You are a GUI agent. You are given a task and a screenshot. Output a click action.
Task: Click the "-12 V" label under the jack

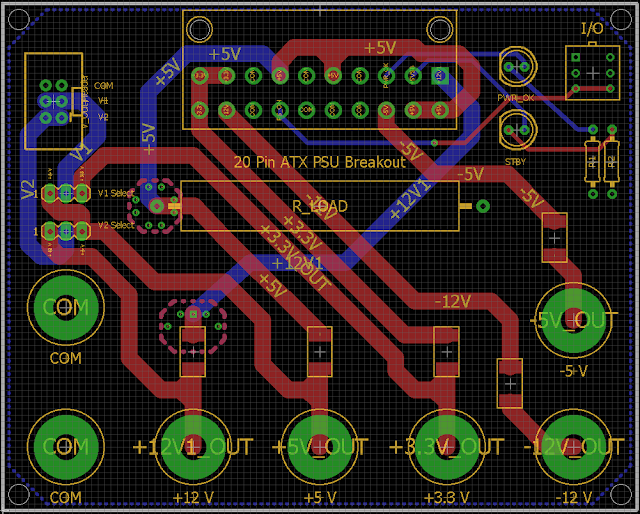click(573, 498)
